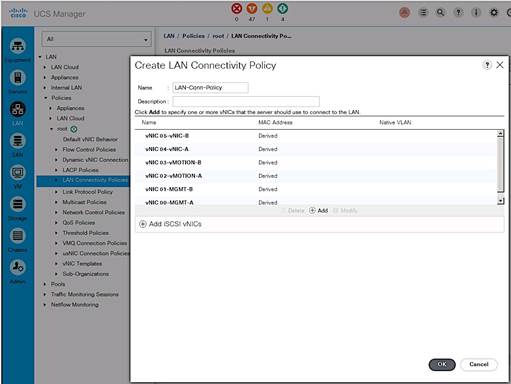Select the LAN section icon in sidebar

tap(18, 109)
